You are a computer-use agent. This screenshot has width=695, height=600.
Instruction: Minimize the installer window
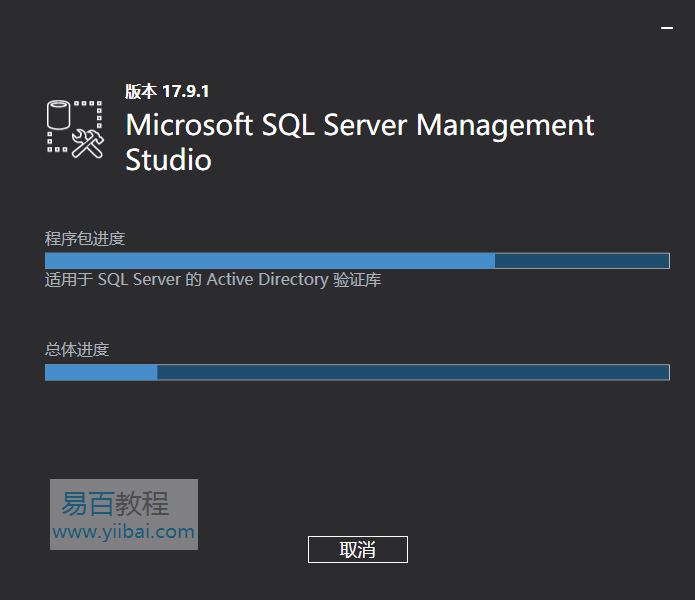[x=667, y=28]
